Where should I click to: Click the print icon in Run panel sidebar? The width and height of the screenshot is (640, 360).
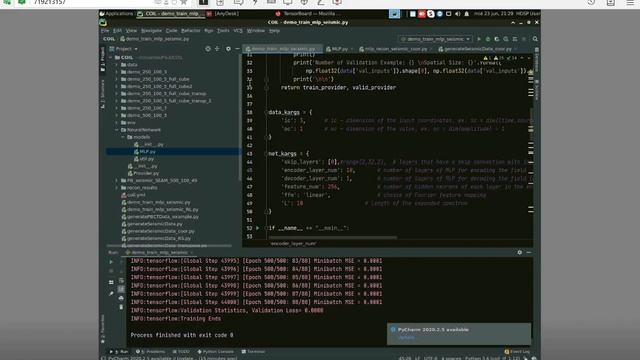tap(121, 298)
